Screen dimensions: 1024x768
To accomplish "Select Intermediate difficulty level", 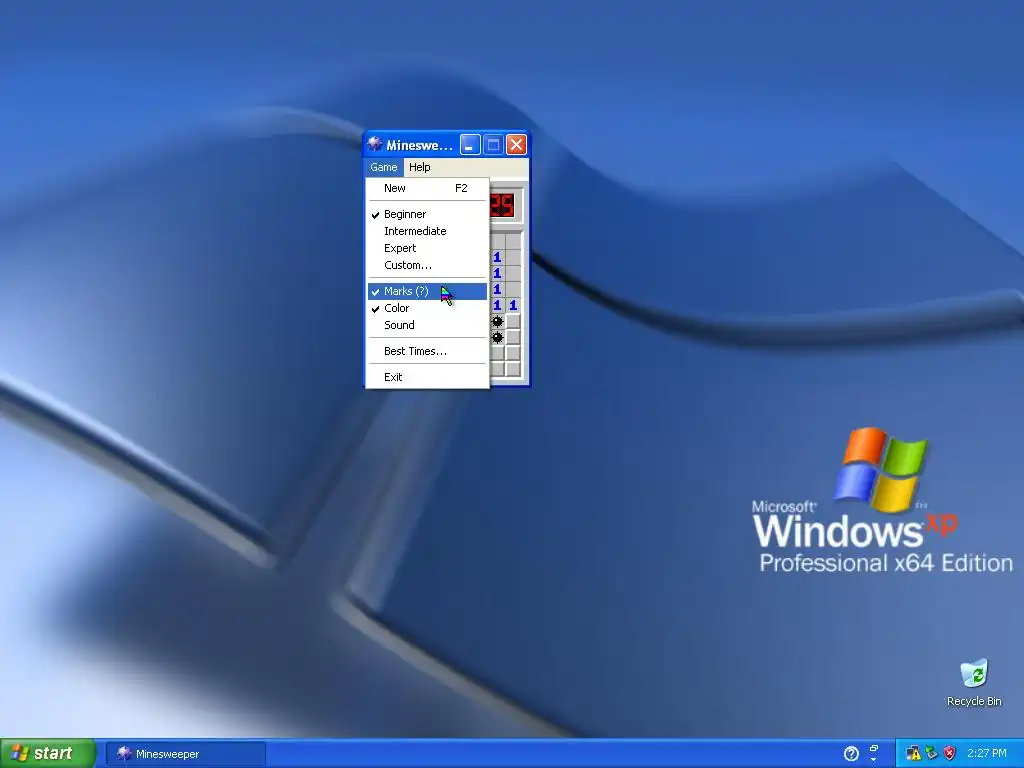I will (x=427, y=231).
